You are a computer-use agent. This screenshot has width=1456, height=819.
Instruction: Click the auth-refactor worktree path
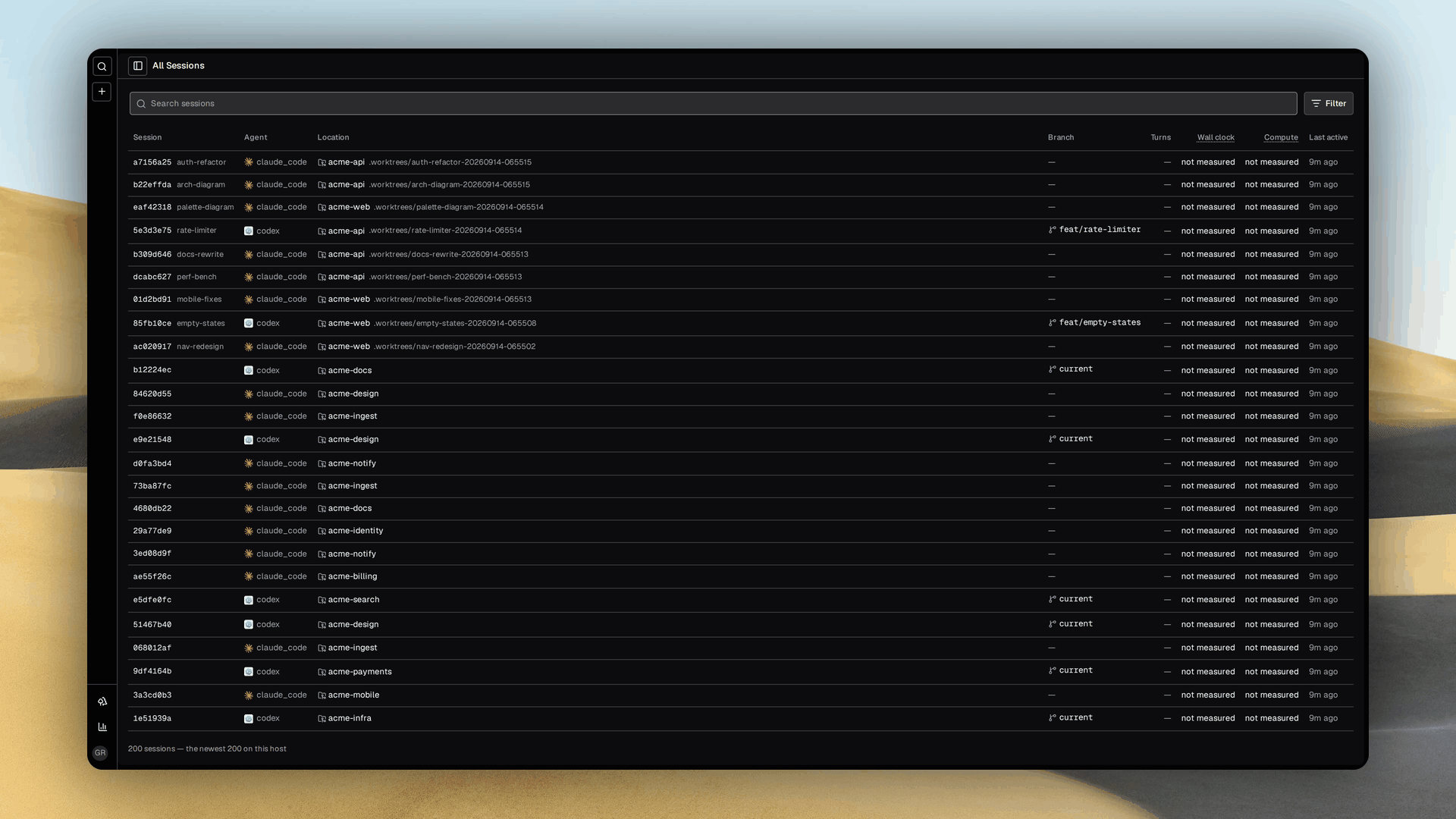pos(450,162)
